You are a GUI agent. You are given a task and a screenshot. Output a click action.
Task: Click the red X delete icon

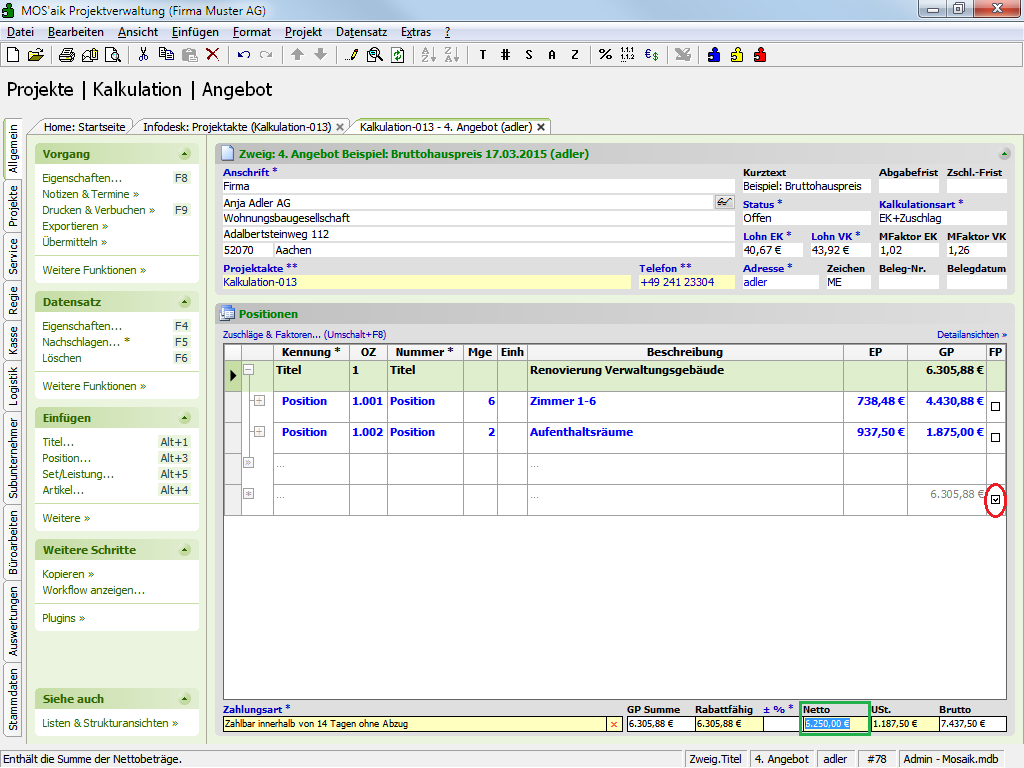(212, 54)
